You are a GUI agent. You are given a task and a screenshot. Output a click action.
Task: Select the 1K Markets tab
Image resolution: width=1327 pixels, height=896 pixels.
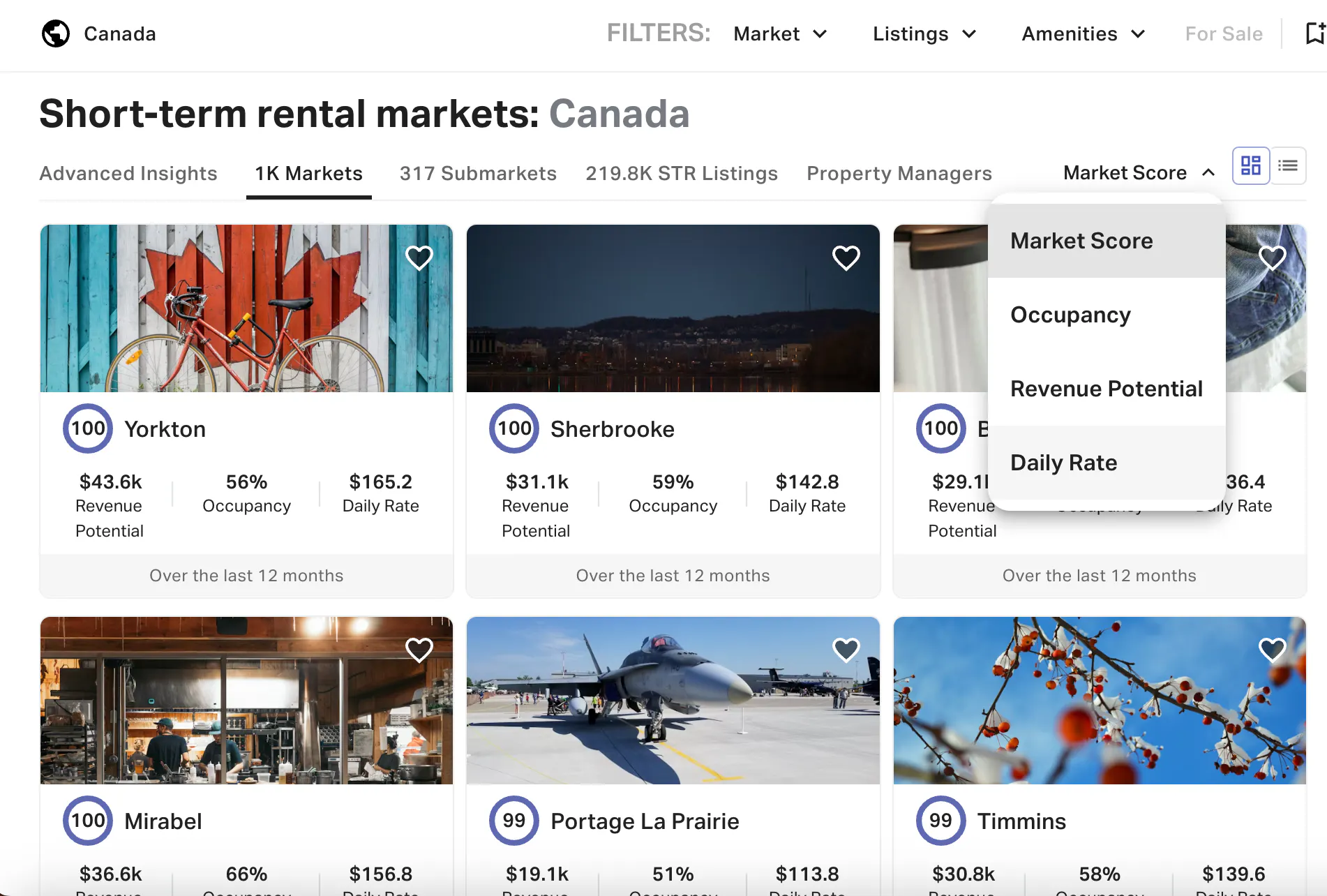pos(308,173)
